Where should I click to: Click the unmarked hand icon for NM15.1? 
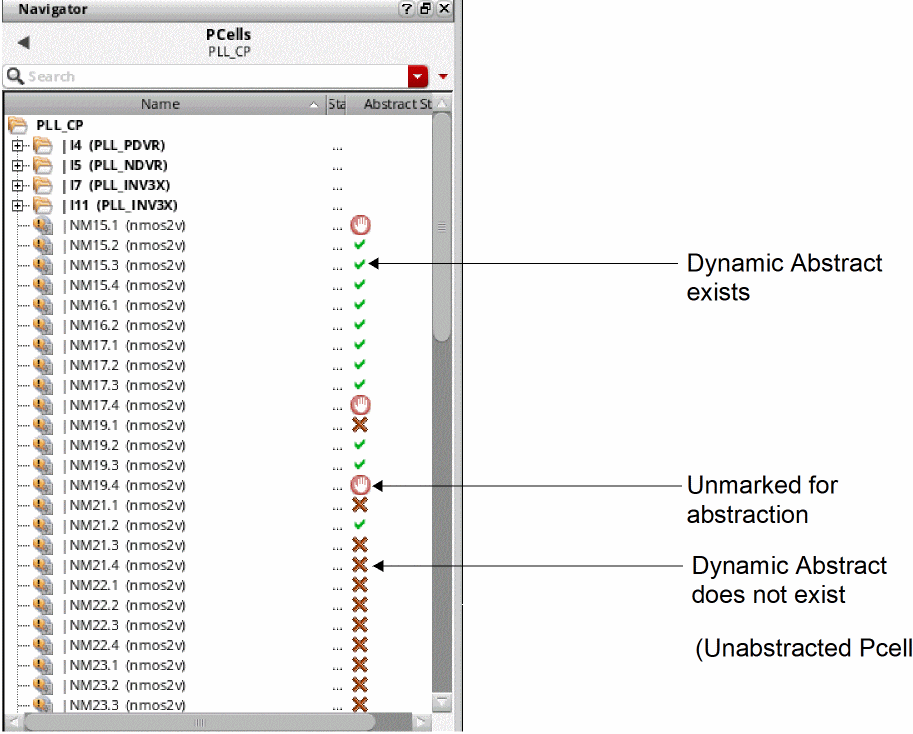360,225
